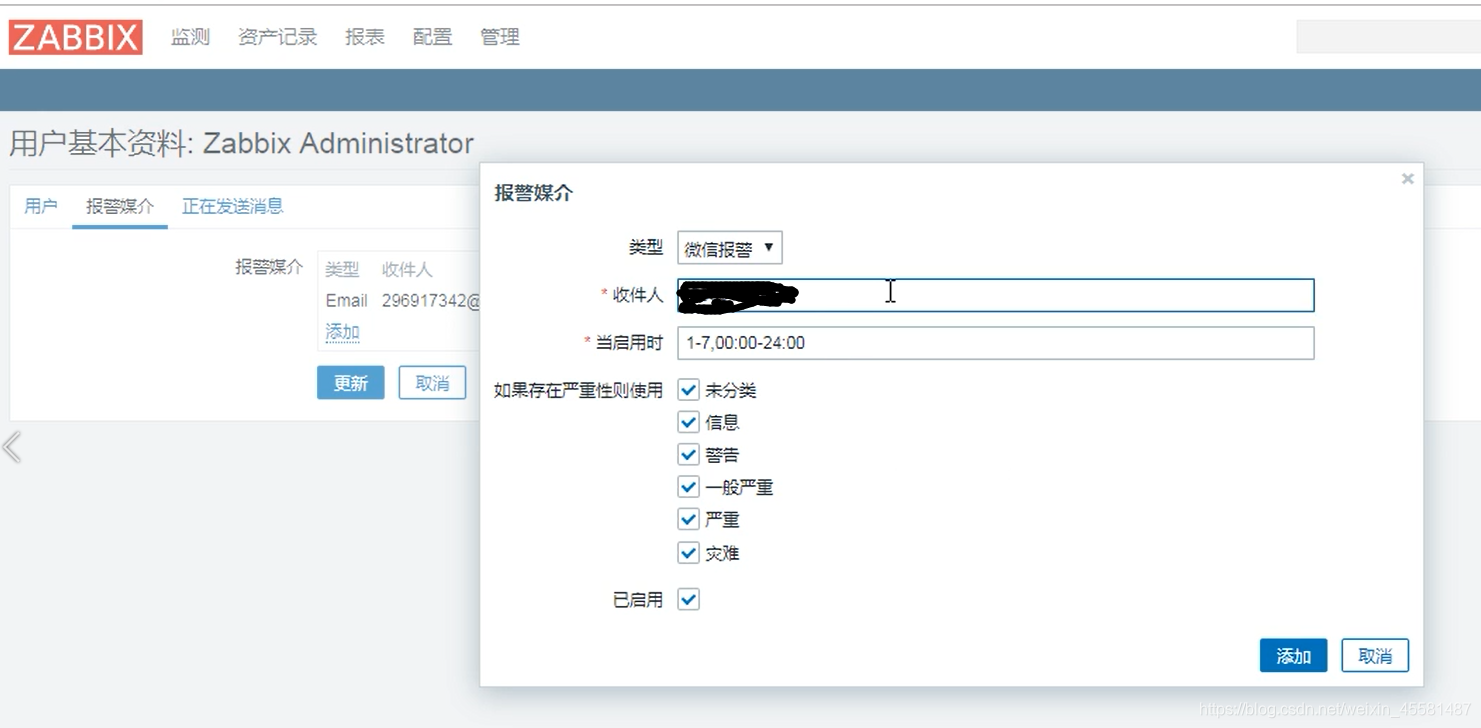Switch to the 正在发送消息 tab

[x=232, y=206]
